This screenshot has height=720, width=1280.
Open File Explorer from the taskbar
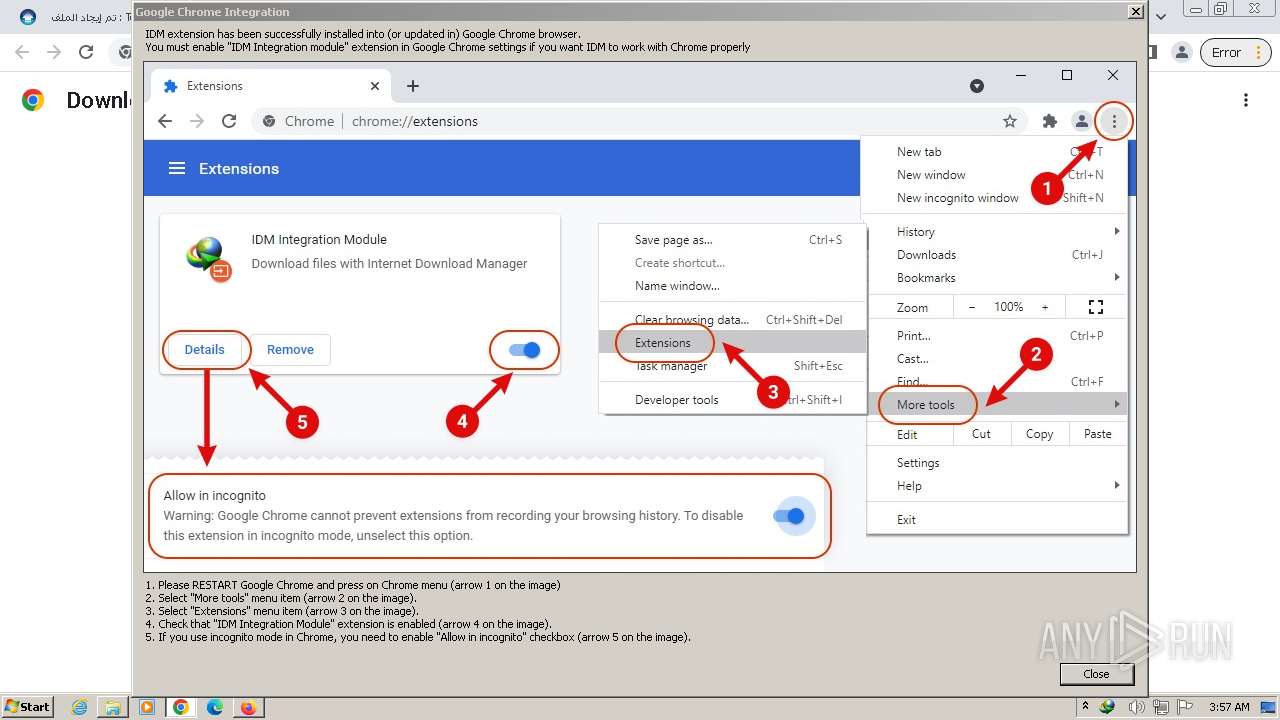[x=113, y=707]
